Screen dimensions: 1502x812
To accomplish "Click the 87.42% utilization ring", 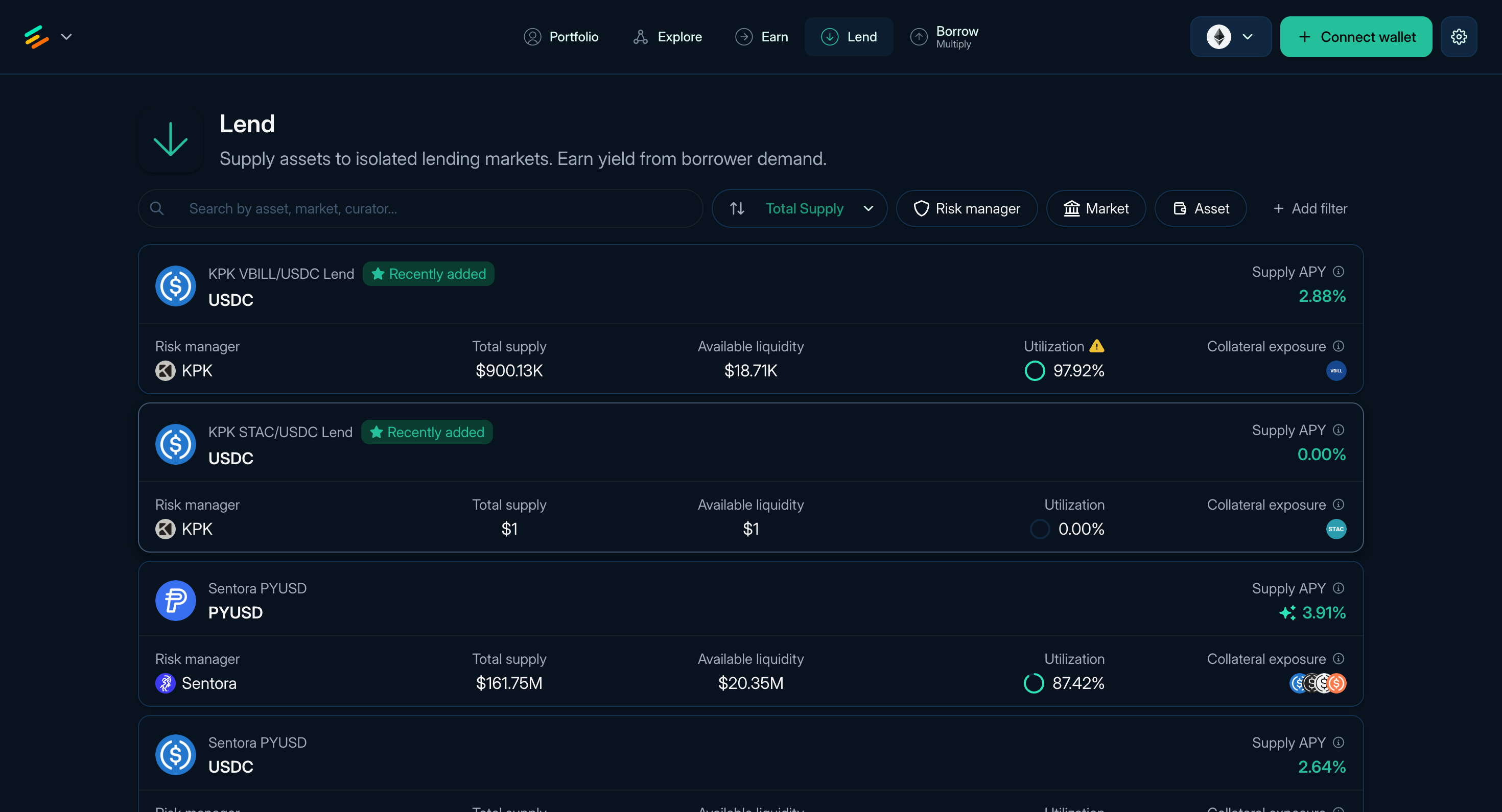I will coord(1034,683).
